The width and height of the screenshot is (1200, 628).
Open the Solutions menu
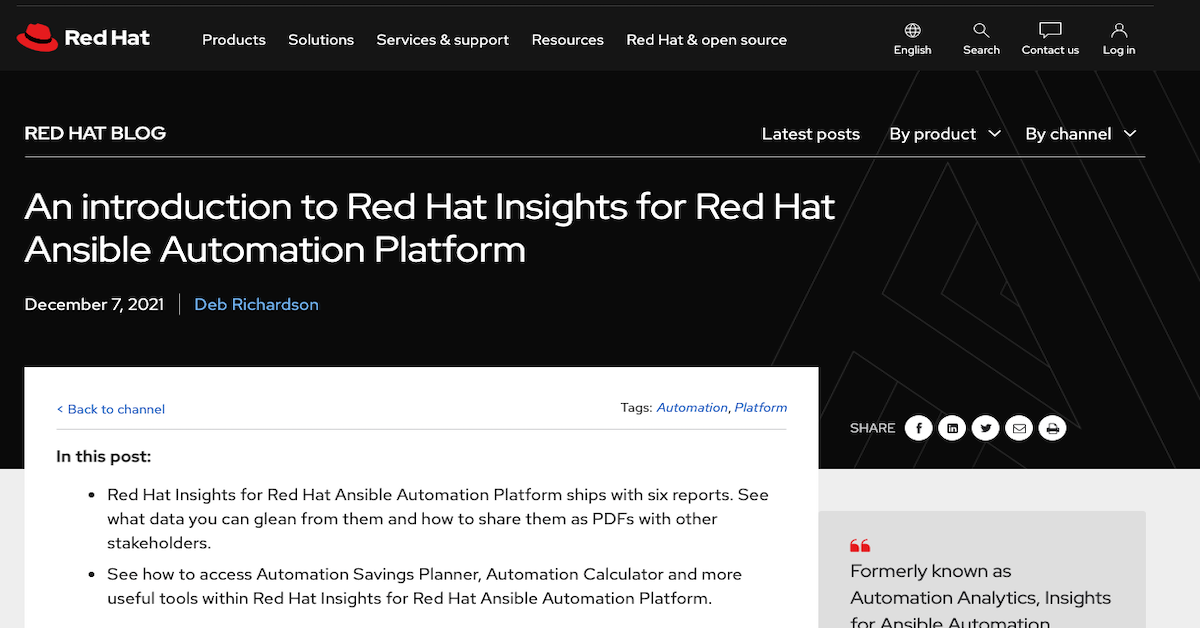(x=321, y=40)
